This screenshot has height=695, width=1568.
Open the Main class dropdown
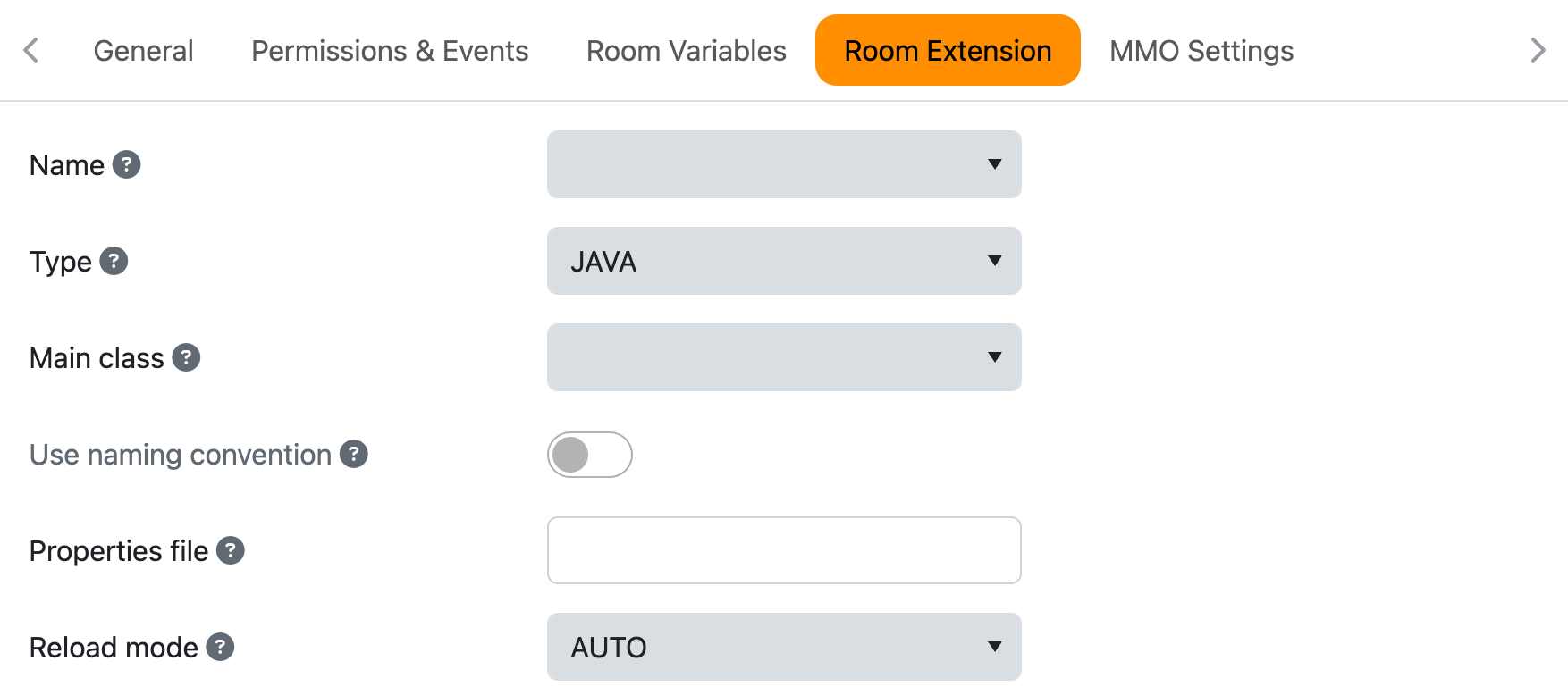point(784,357)
